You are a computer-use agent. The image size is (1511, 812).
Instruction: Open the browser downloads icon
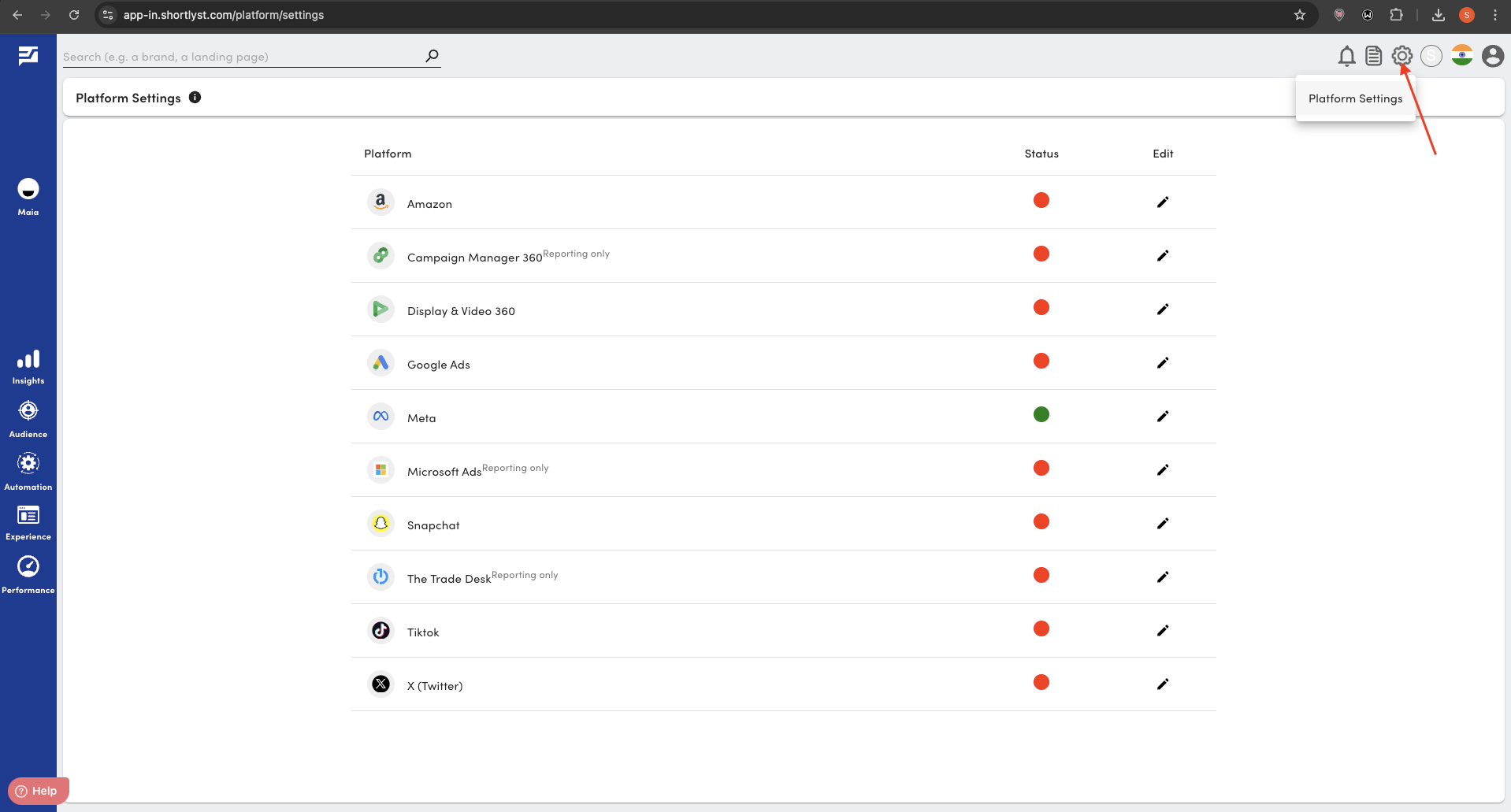click(x=1438, y=15)
